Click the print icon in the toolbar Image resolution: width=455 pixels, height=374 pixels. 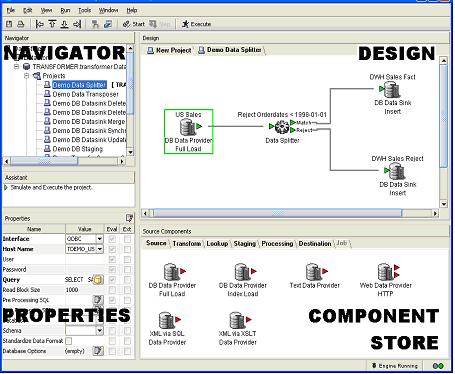[x=21, y=24]
